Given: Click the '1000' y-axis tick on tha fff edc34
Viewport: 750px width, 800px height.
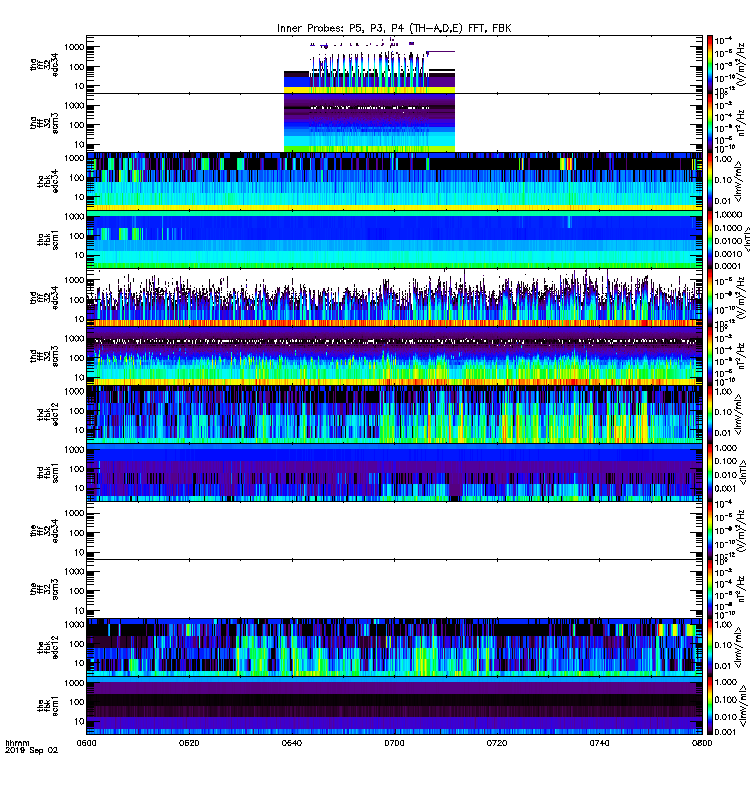Looking at the screenshot, I should [x=74, y=47].
